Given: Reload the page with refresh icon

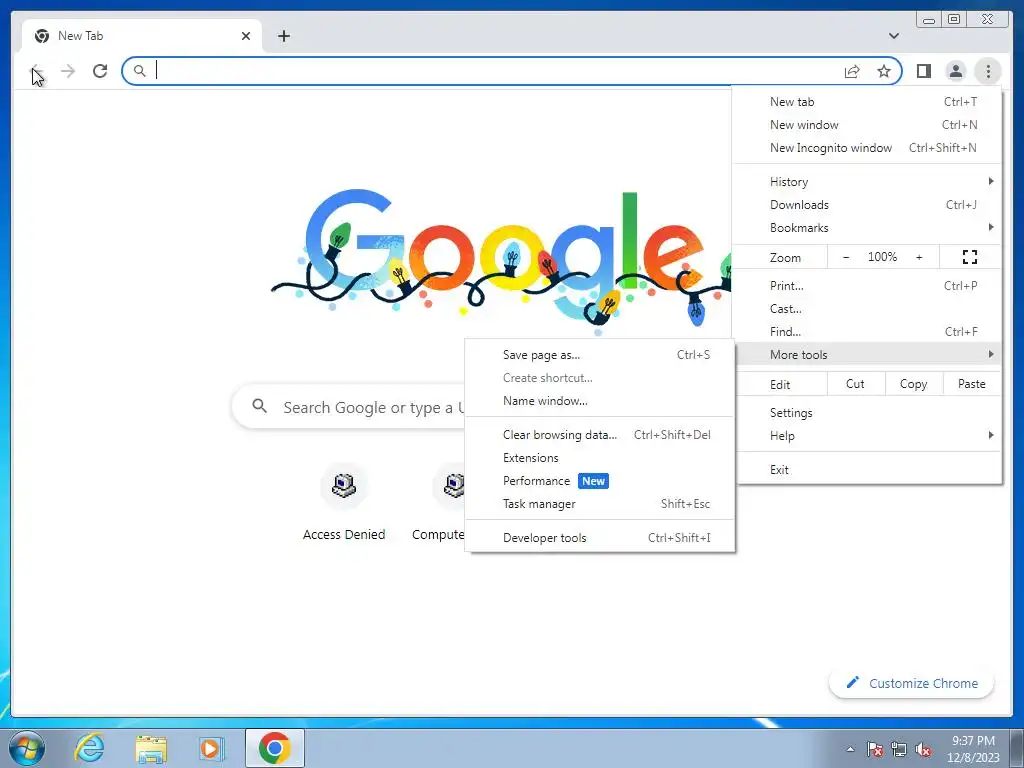Looking at the screenshot, I should click(100, 71).
